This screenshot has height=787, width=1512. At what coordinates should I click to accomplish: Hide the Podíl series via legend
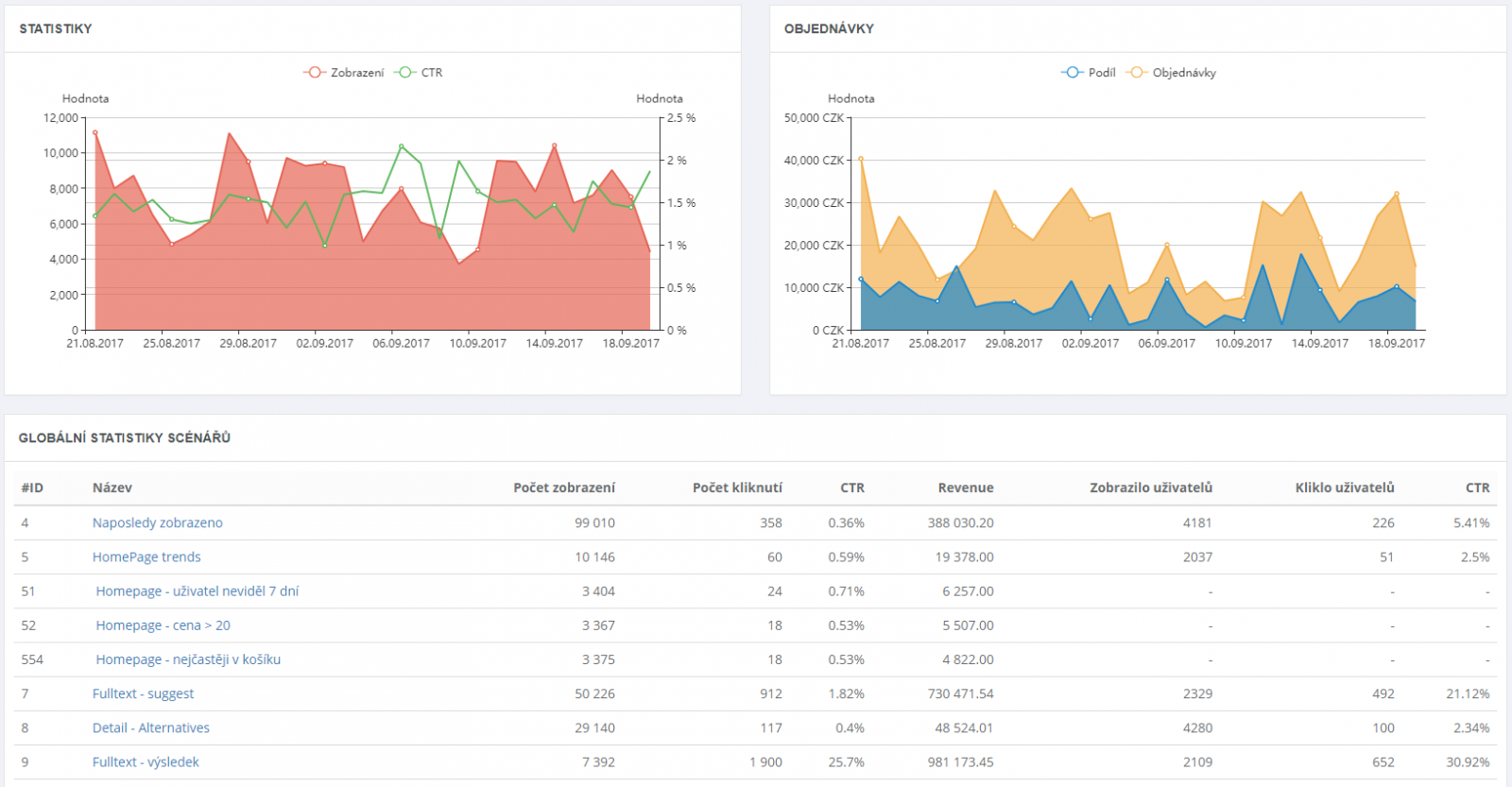pyautogui.click(x=1090, y=73)
